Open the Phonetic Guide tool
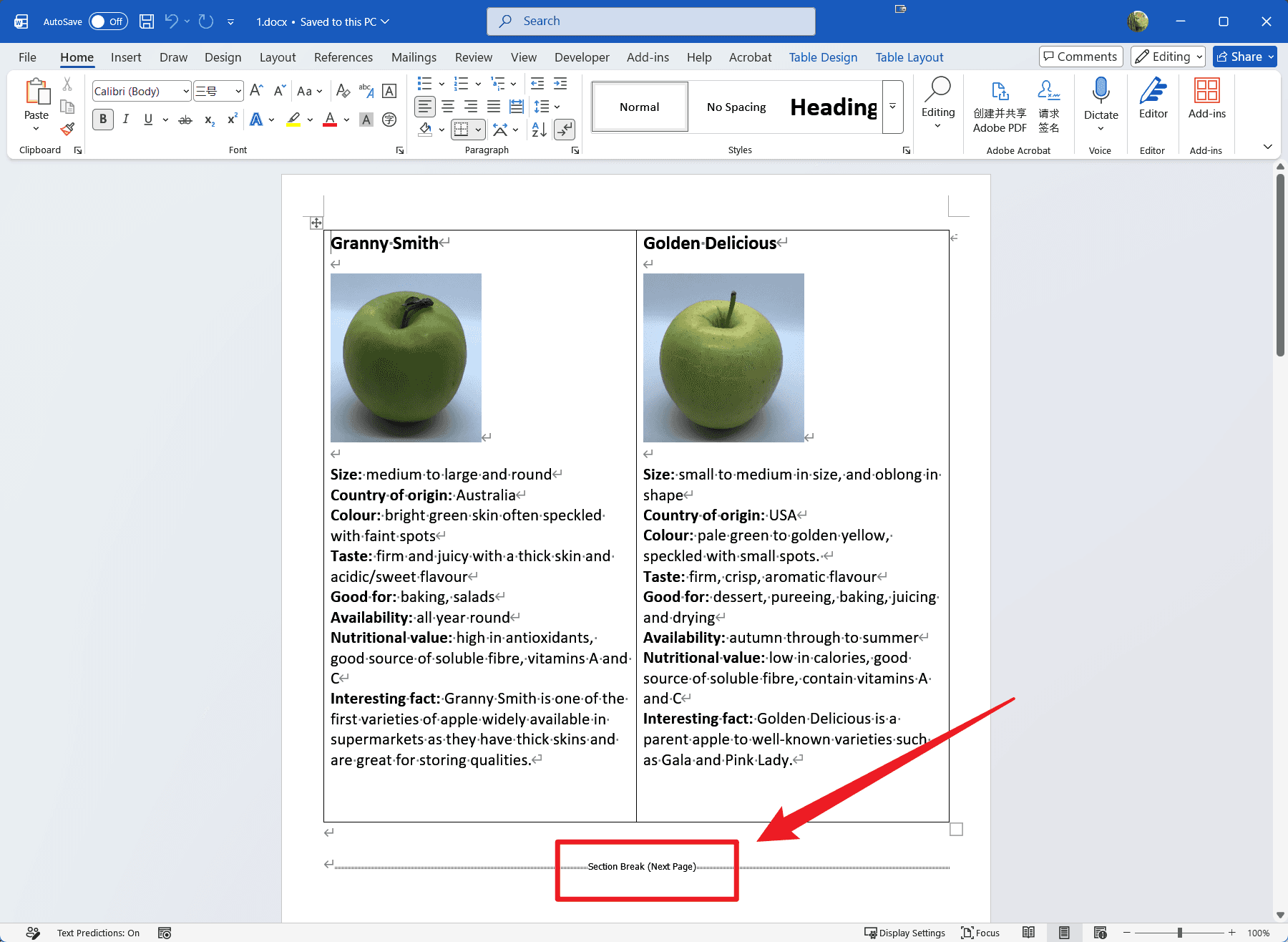The width and height of the screenshot is (1288, 942). (x=366, y=91)
